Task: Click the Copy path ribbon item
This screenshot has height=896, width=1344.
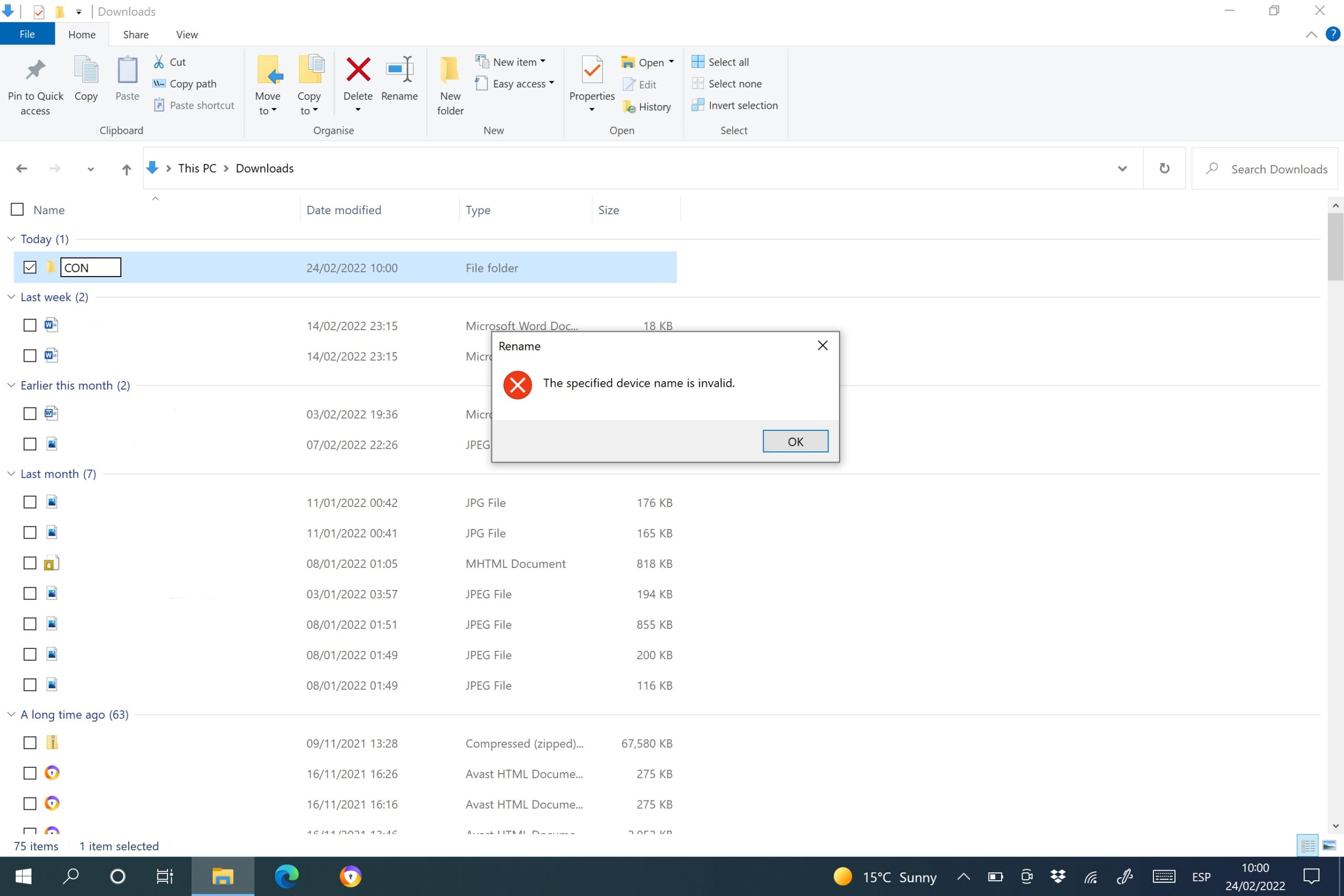Action: point(185,83)
